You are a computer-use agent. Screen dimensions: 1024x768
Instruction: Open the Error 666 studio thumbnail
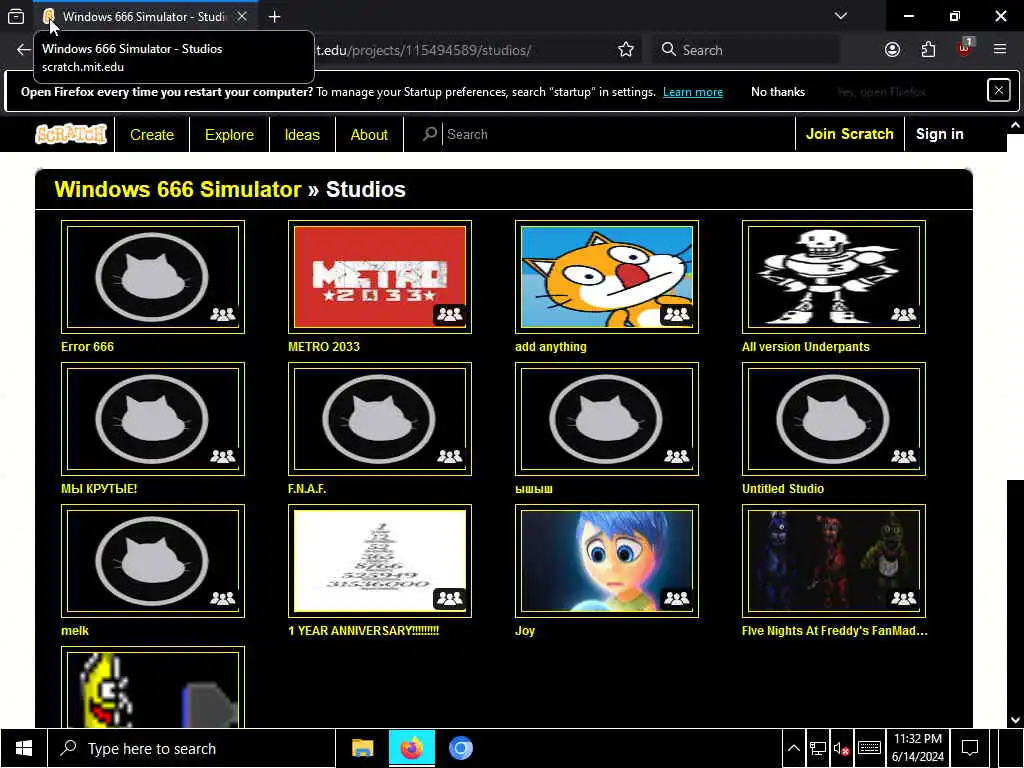coord(153,277)
